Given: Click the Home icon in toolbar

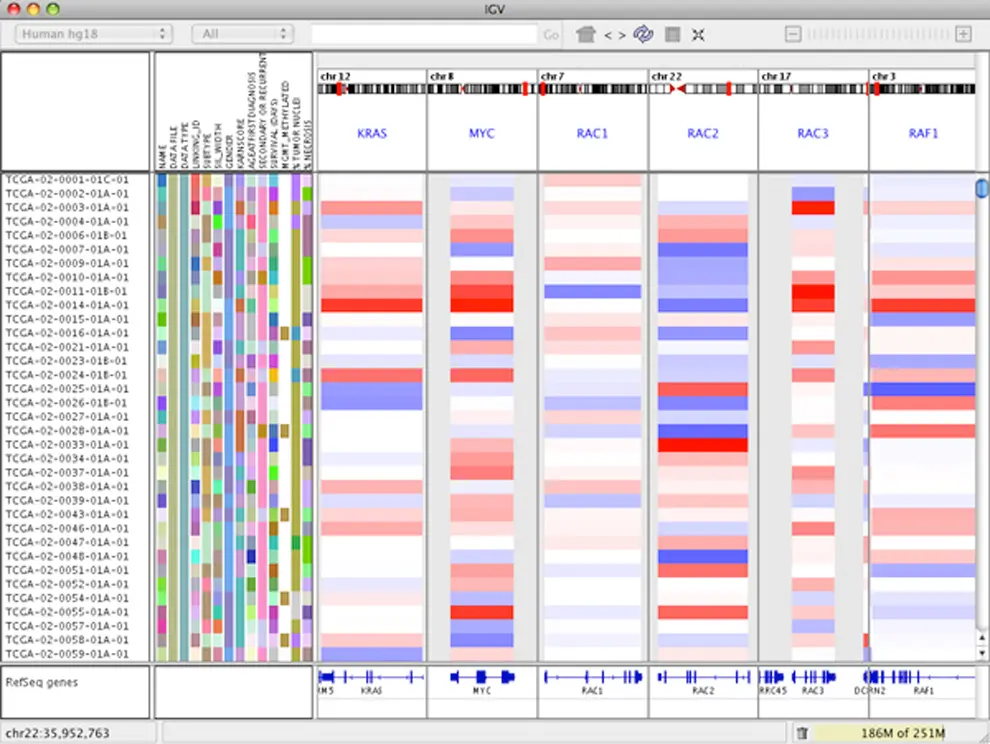Looking at the screenshot, I should click(x=585, y=34).
